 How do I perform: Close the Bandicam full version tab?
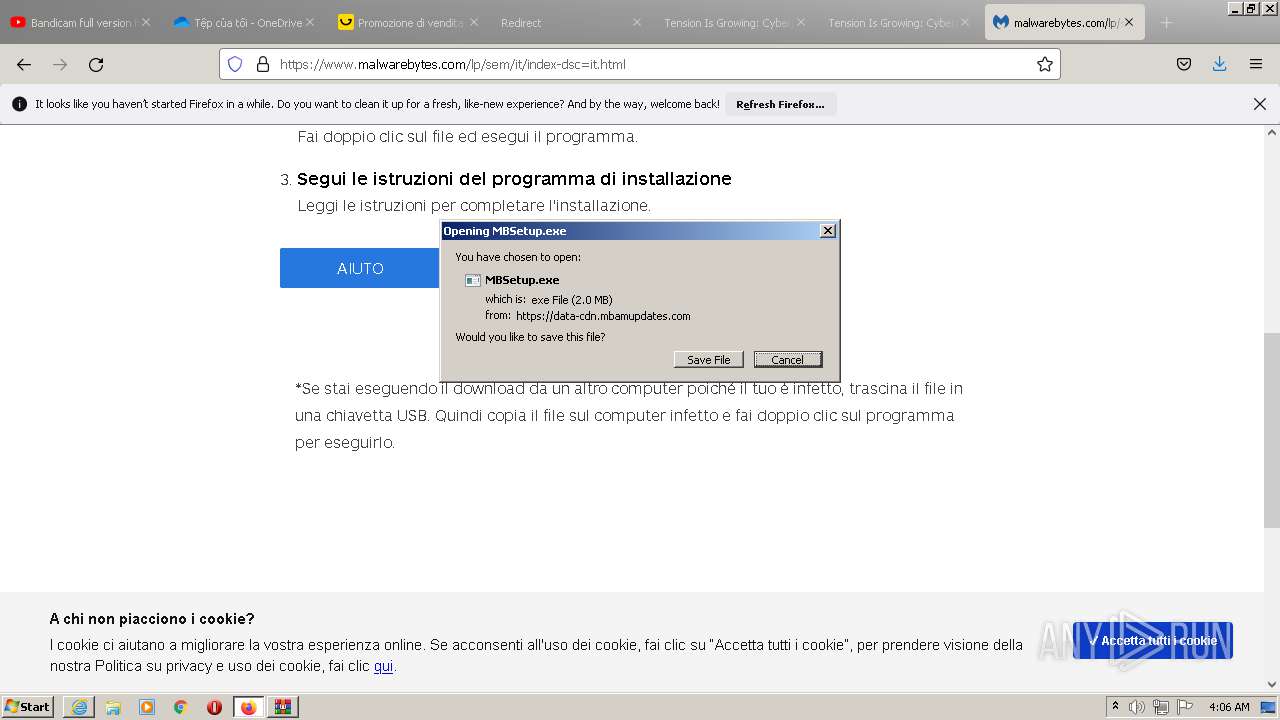(x=146, y=22)
